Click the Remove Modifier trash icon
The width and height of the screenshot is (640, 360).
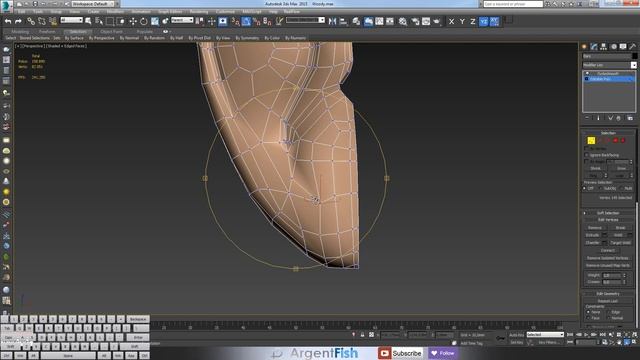(619, 118)
